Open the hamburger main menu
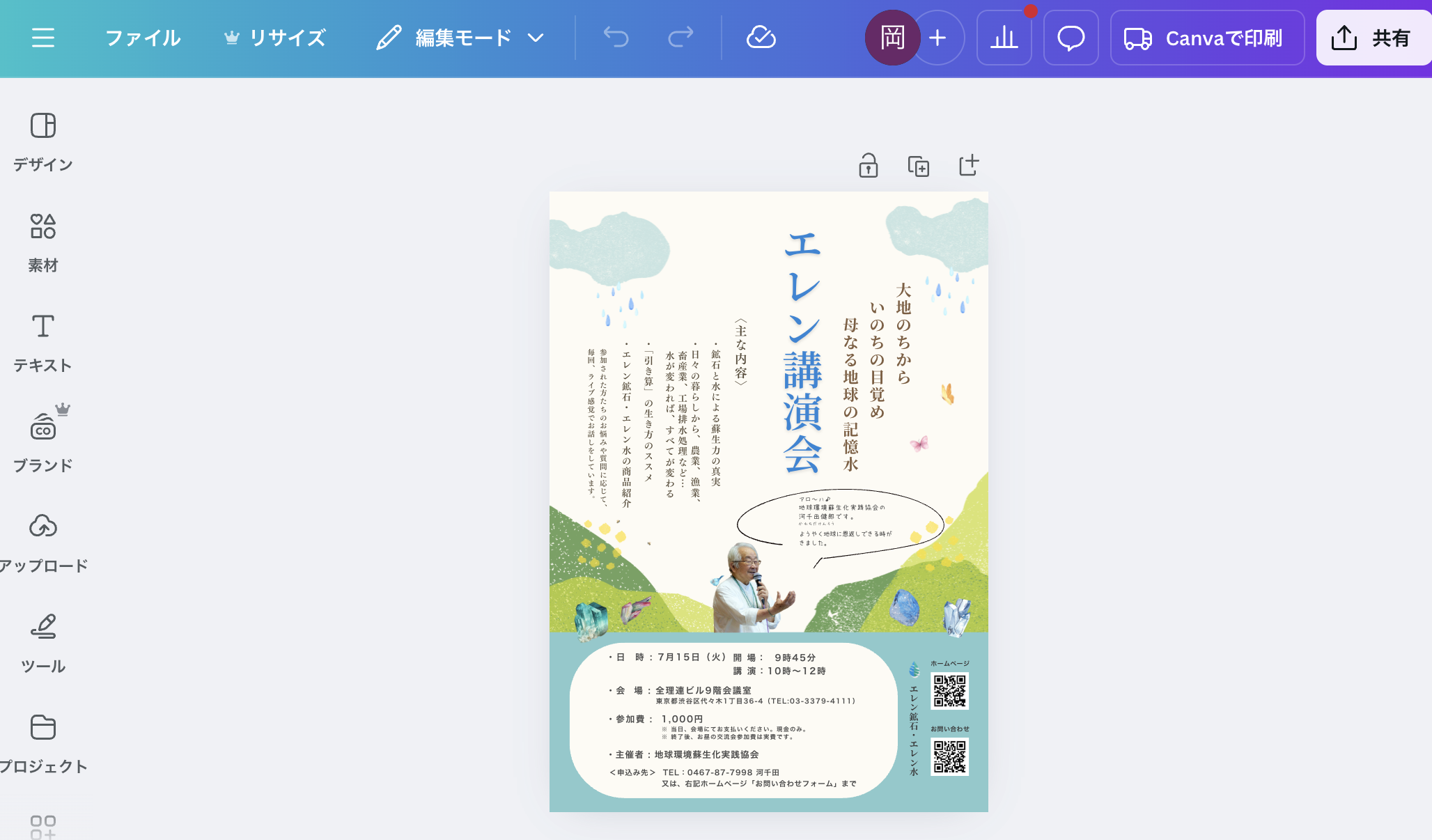Viewport: 1432px width, 840px height. click(x=42, y=38)
